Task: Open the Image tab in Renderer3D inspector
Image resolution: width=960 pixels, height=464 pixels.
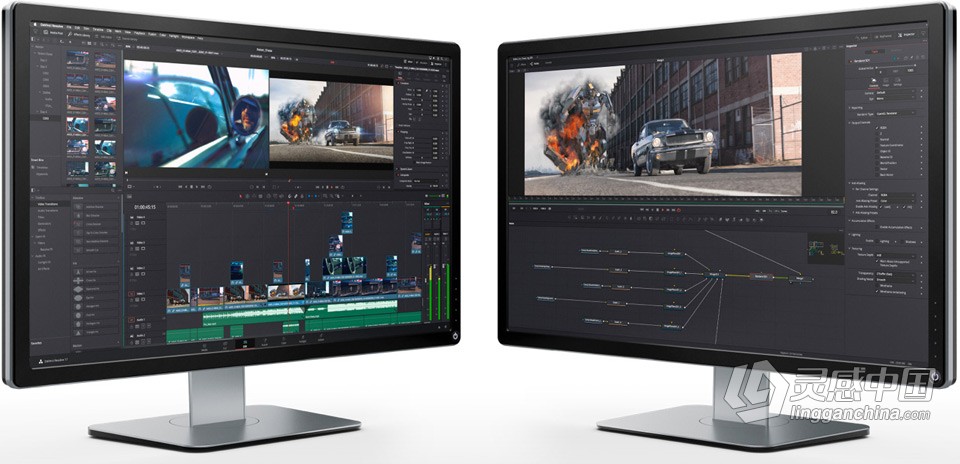Action: [x=886, y=82]
